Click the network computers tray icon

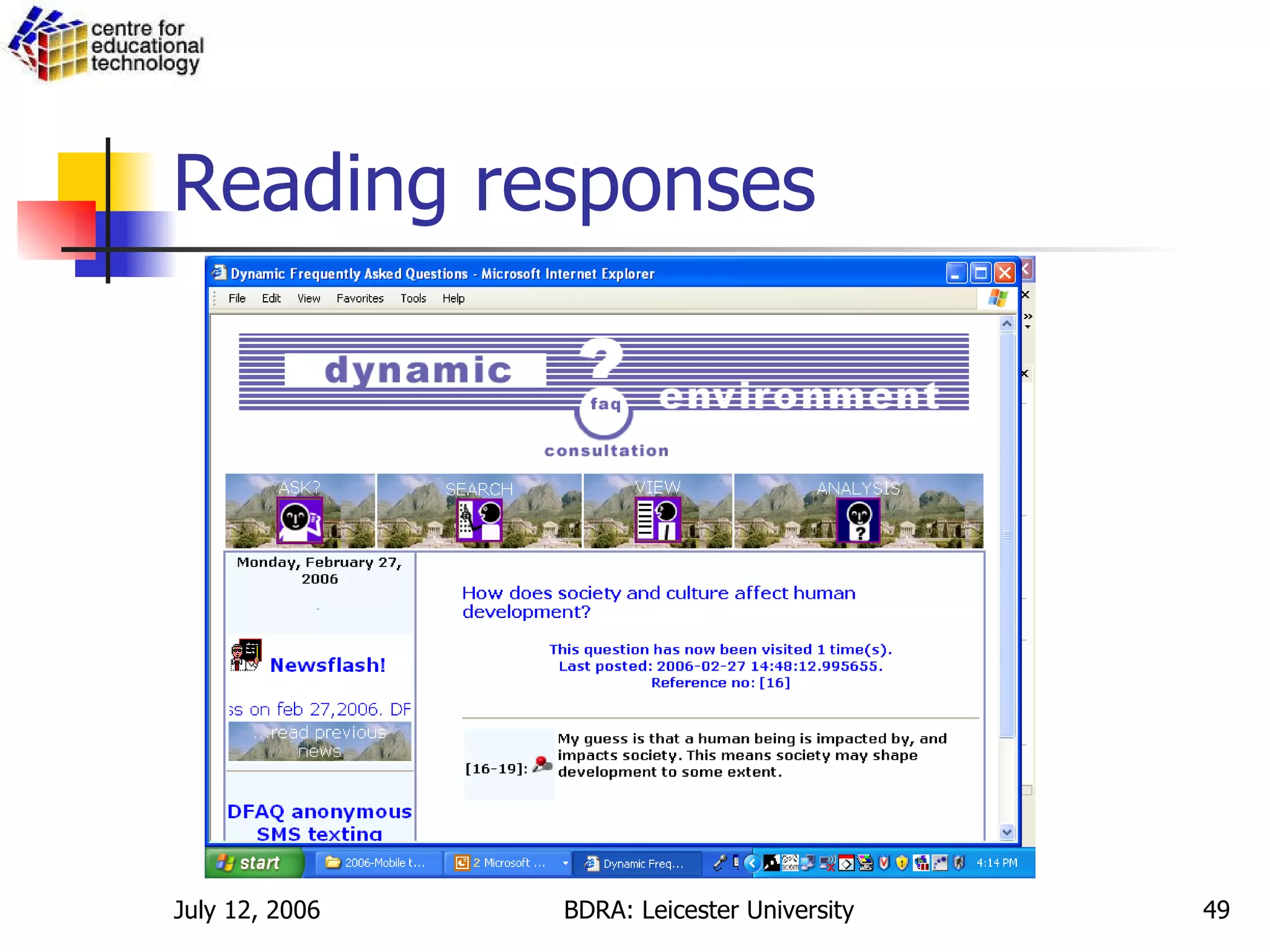[x=808, y=863]
